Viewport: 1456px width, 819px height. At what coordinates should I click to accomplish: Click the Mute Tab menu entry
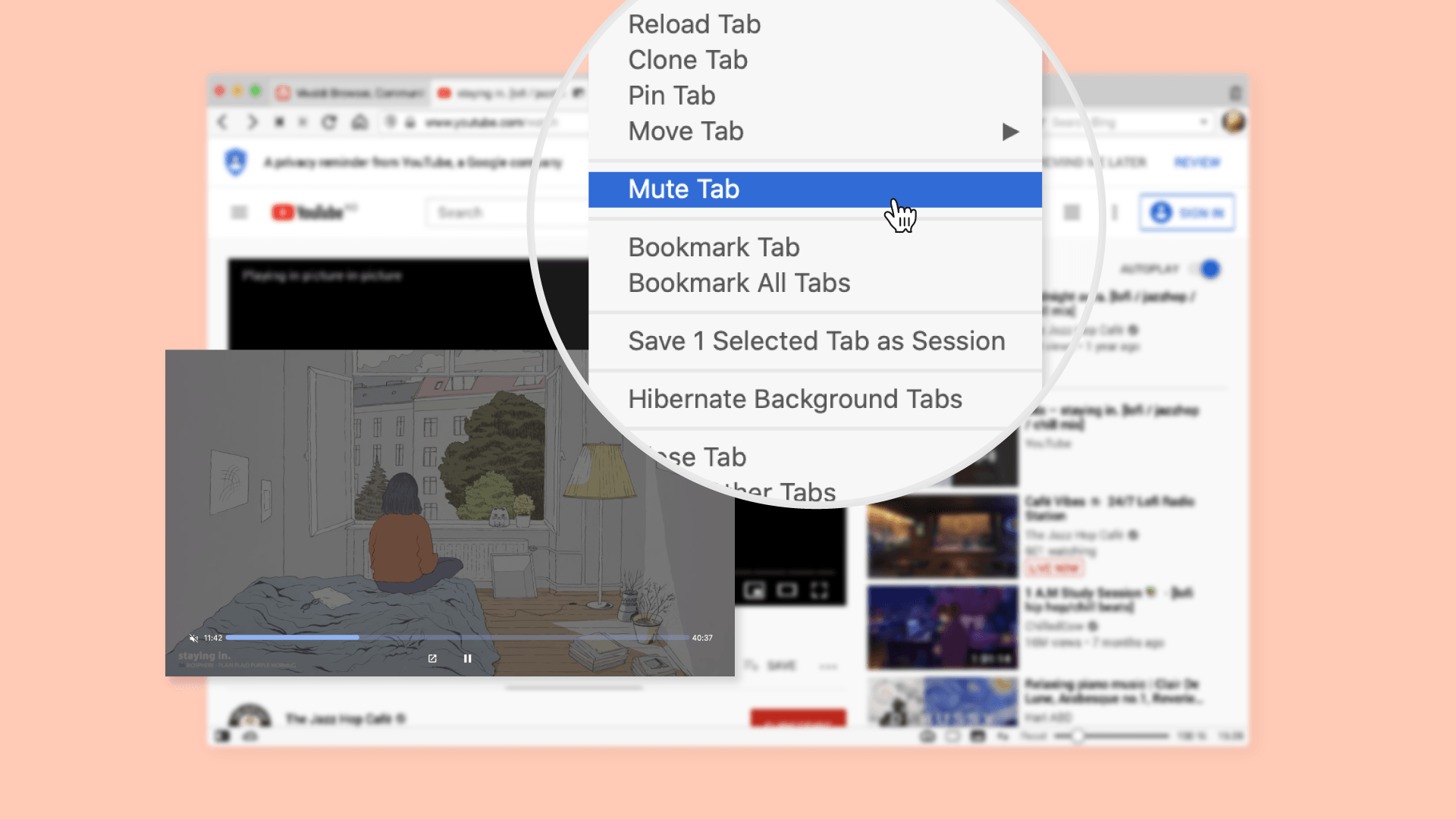[x=684, y=190]
